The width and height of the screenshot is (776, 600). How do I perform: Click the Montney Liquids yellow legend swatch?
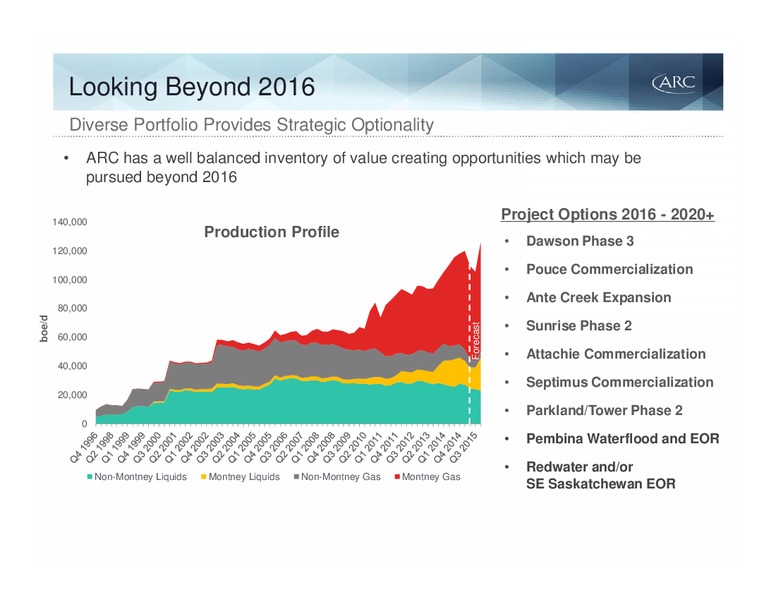pos(203,477)
